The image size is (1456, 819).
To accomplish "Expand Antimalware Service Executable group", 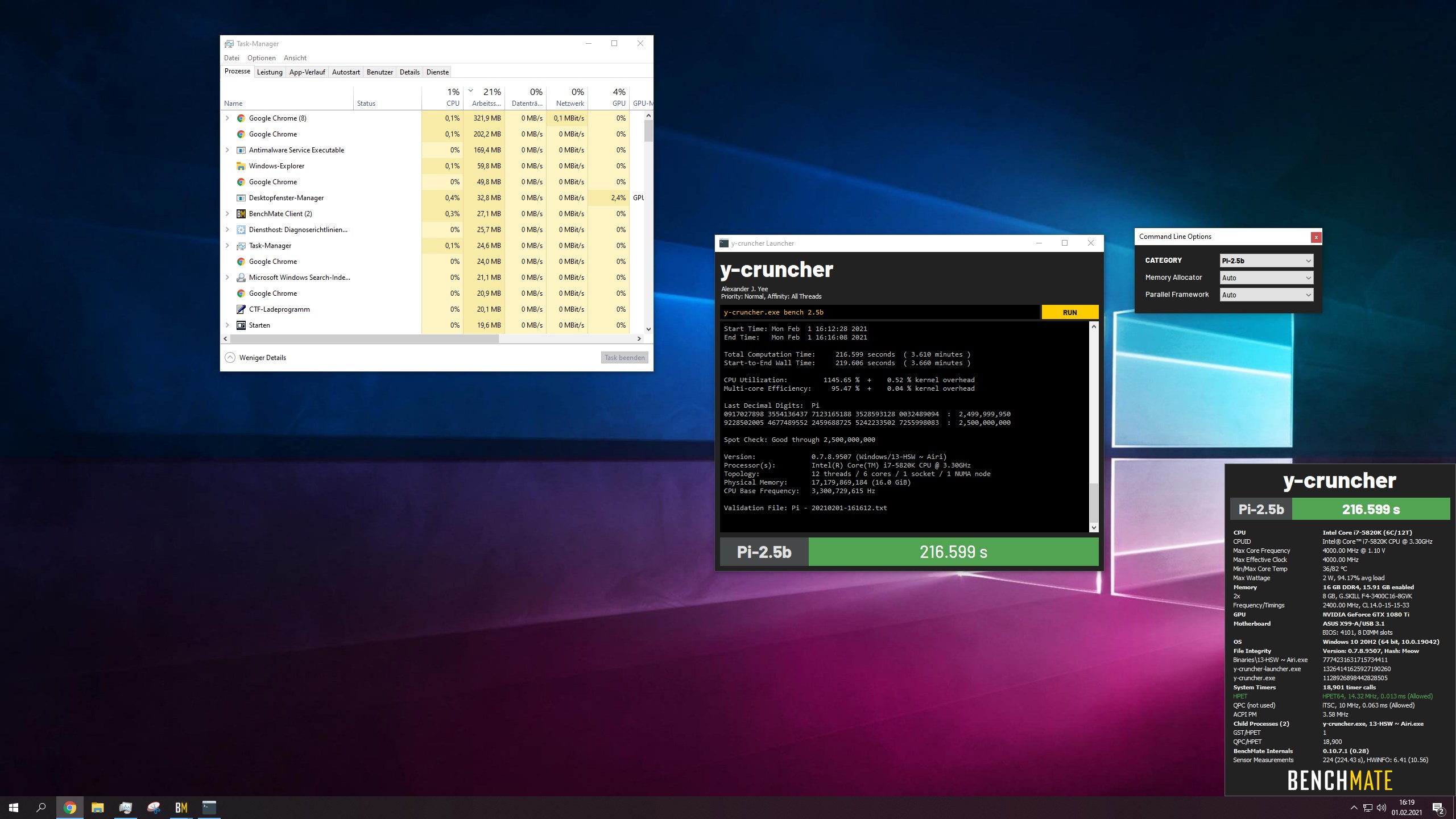I will click(x=227, y=150).
